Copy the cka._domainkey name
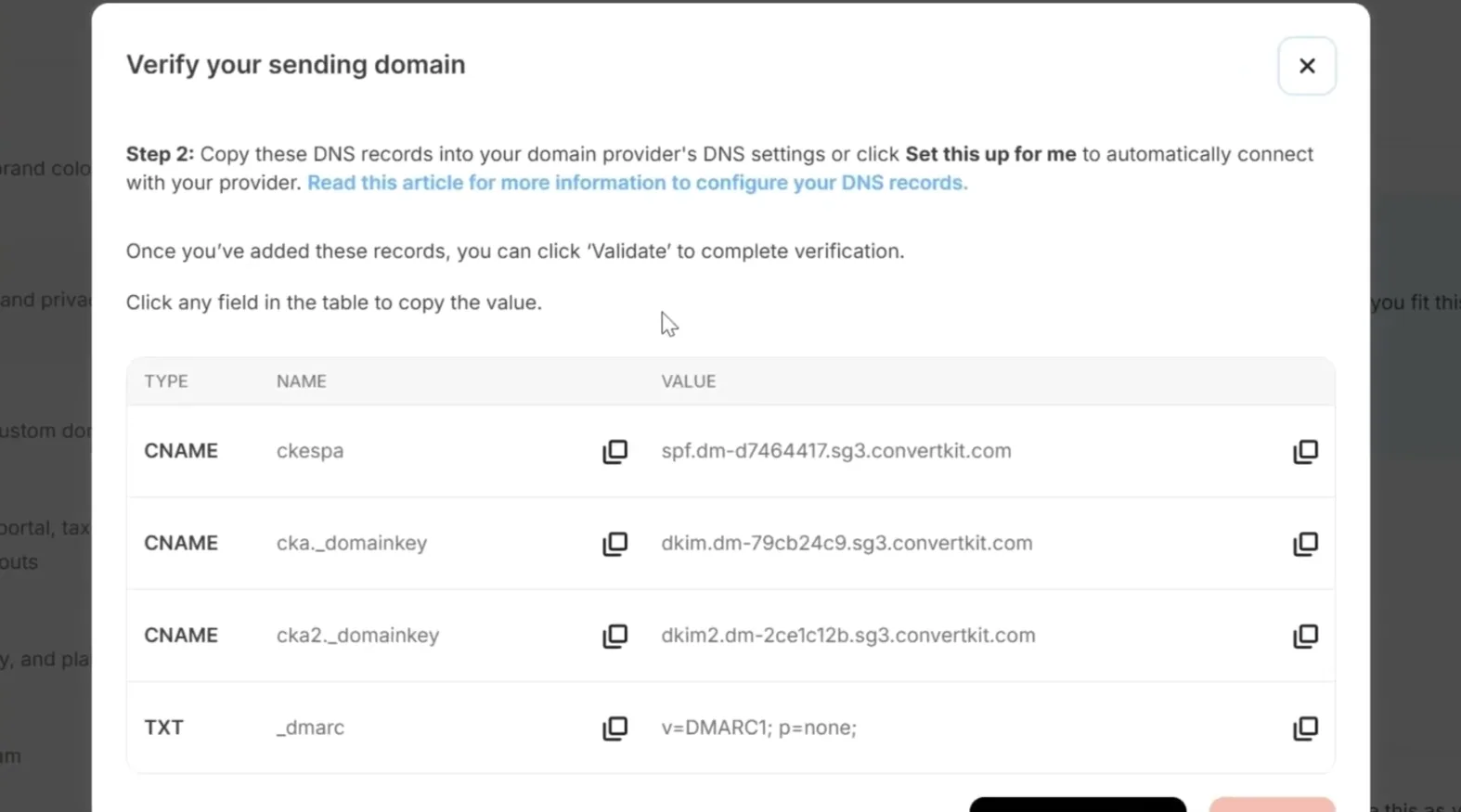The width and height of the screenshot is (1461, 812). (x=614, y=543)
